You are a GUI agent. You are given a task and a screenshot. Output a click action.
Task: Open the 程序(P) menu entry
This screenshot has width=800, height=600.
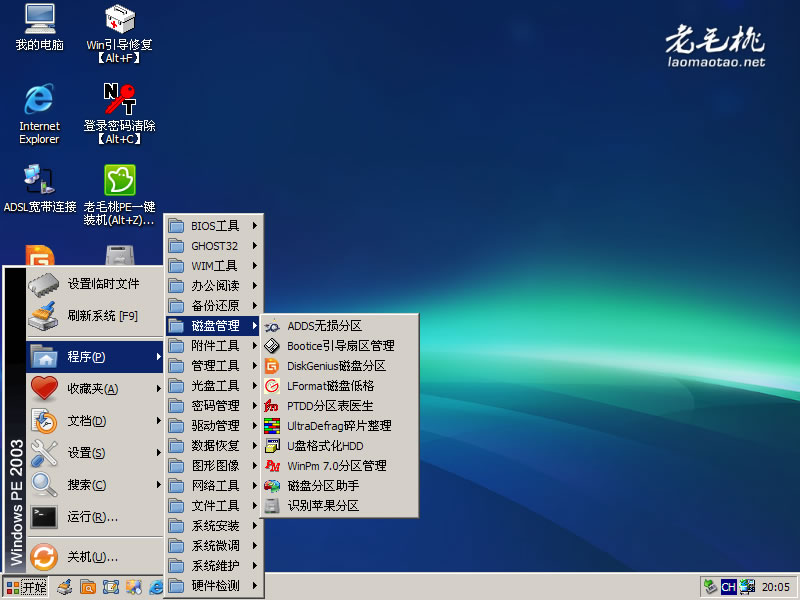[x=95, y=357]
